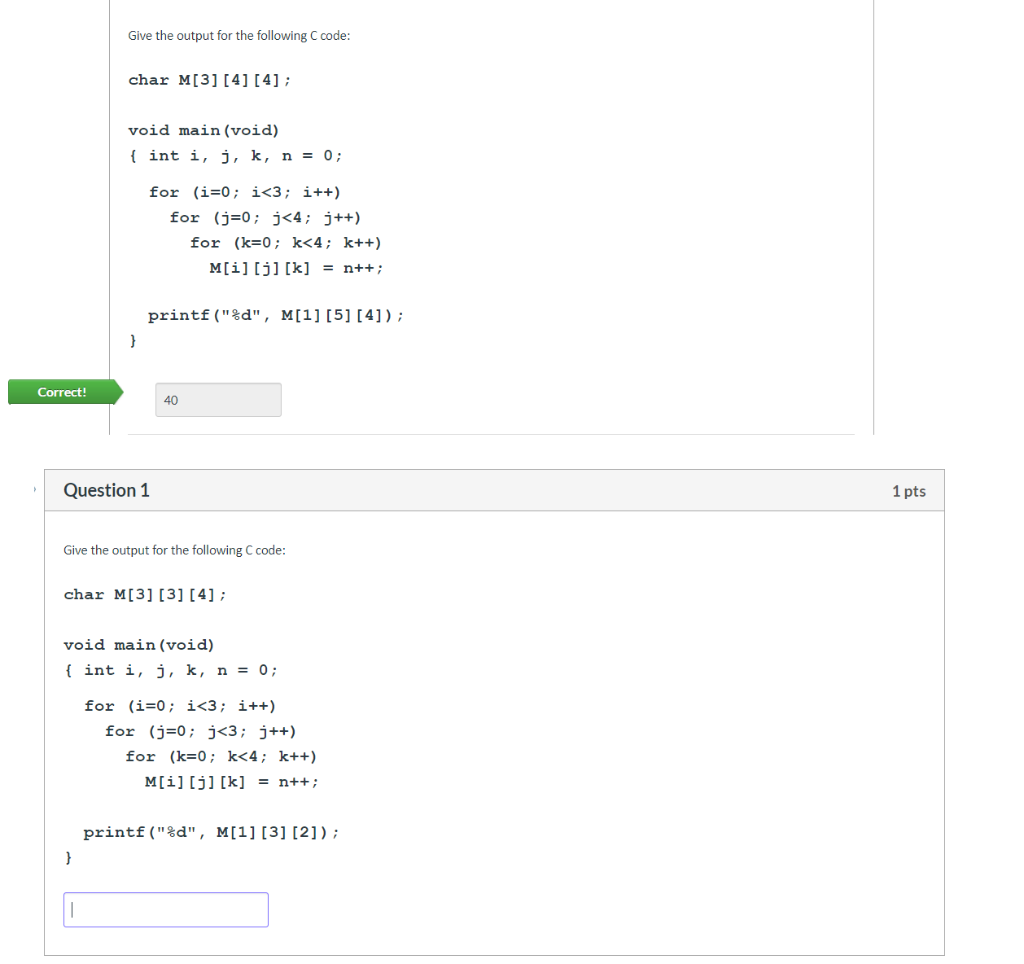Image resolution: width=1024 pixels, height=964 pixels.
Task: Click the M[i][j][k] = n++ statement
Action: click(x=230, y=781)
